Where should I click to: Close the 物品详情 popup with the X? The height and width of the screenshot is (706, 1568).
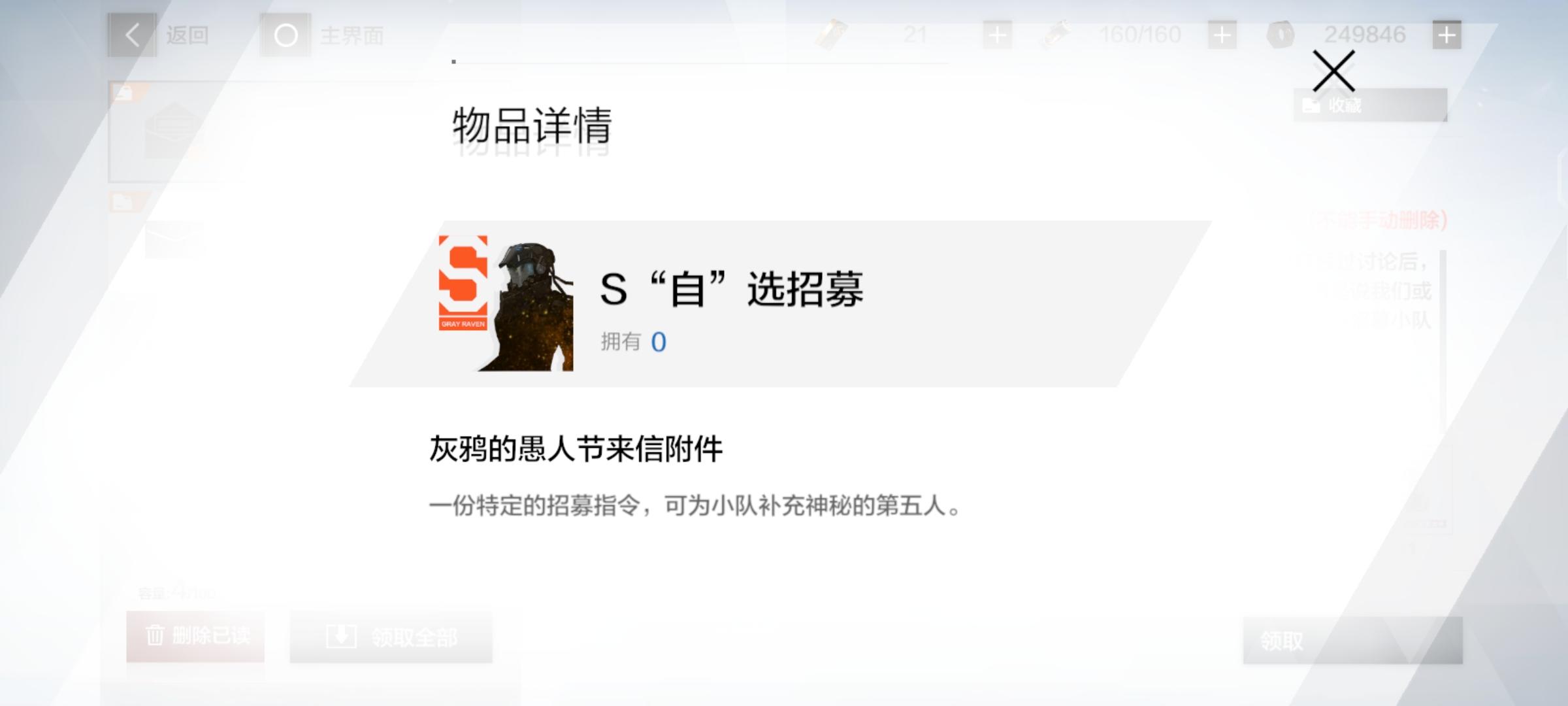click(1333, 71)
